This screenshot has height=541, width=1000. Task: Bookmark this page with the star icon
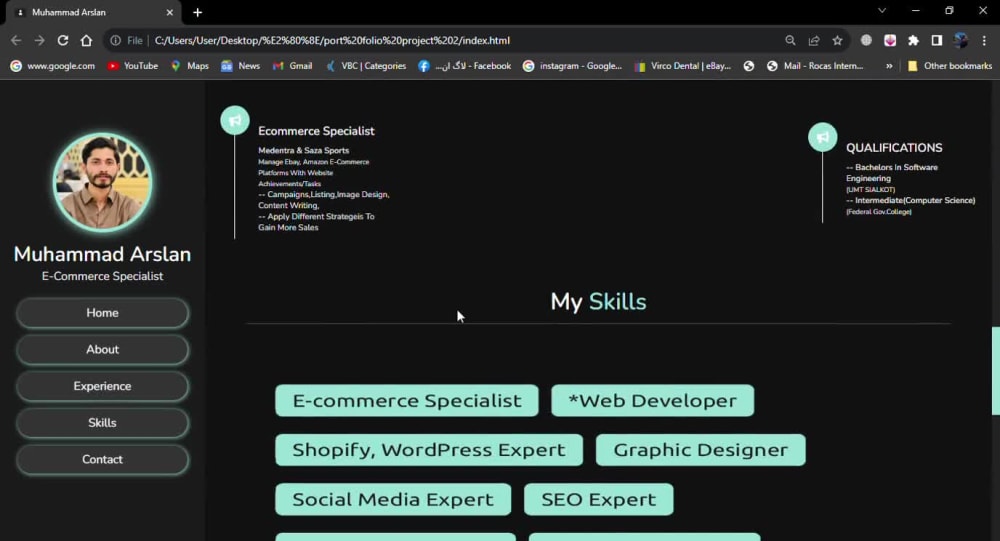837,40
